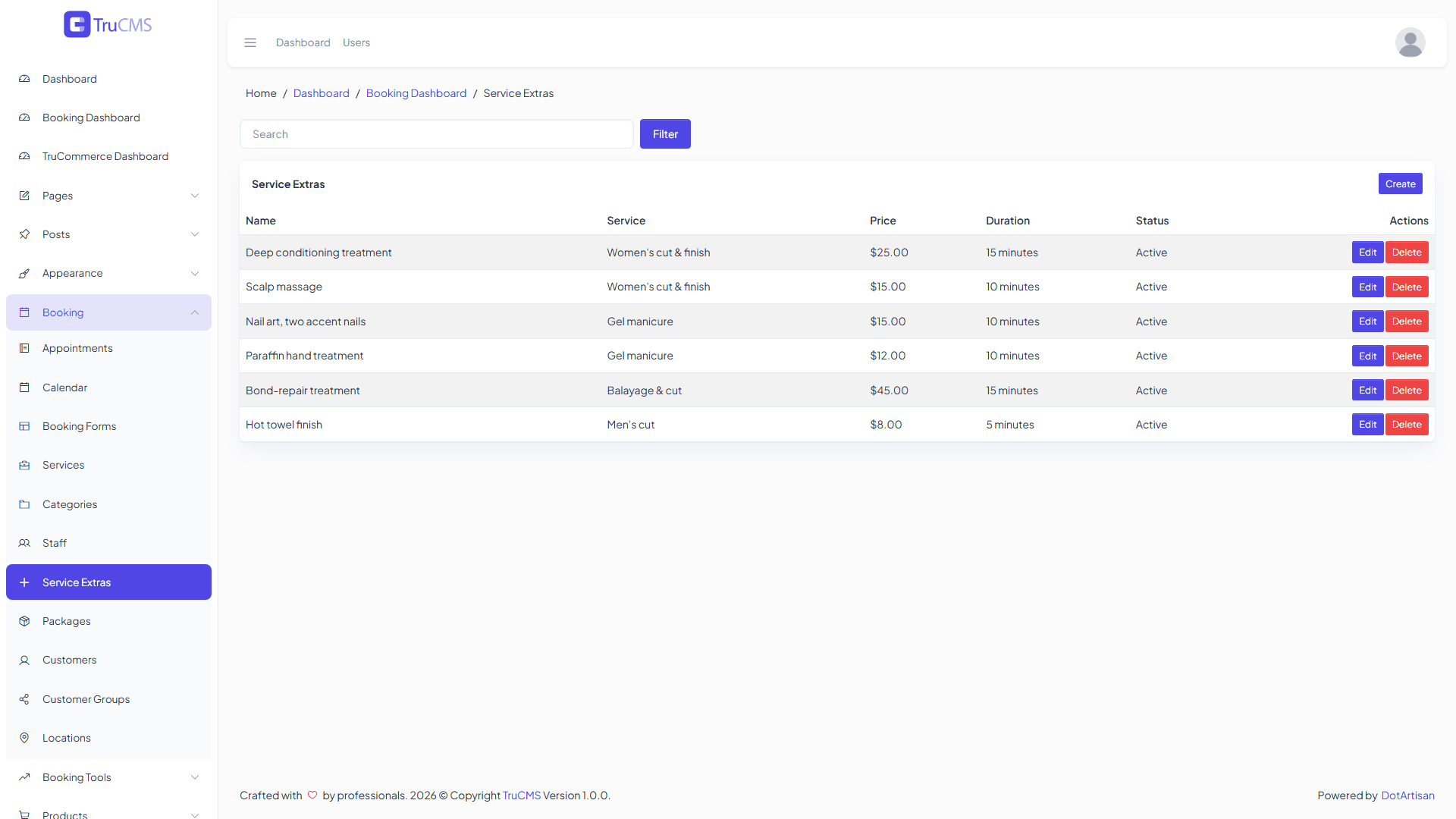Image resolution: width=1456 pixels, height=819 pixels.
Task: Open Appointments in the sidebar
Action: pyautogui.click(x=108, y=348)
